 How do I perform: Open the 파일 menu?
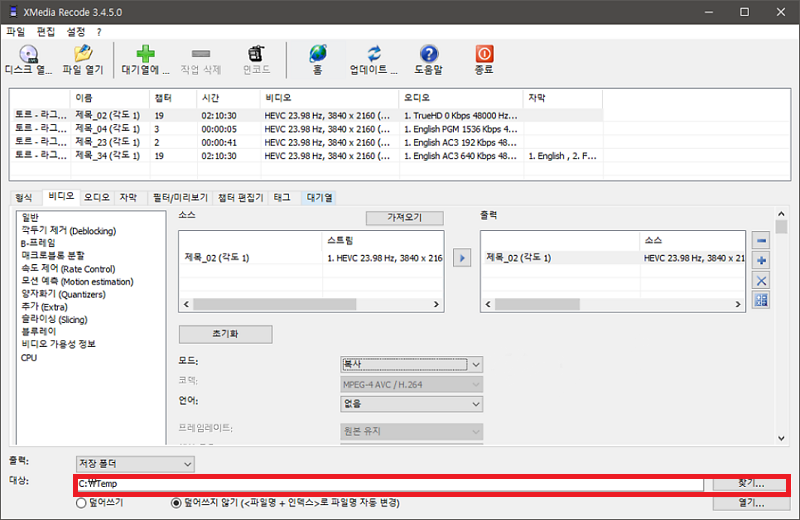15,32
